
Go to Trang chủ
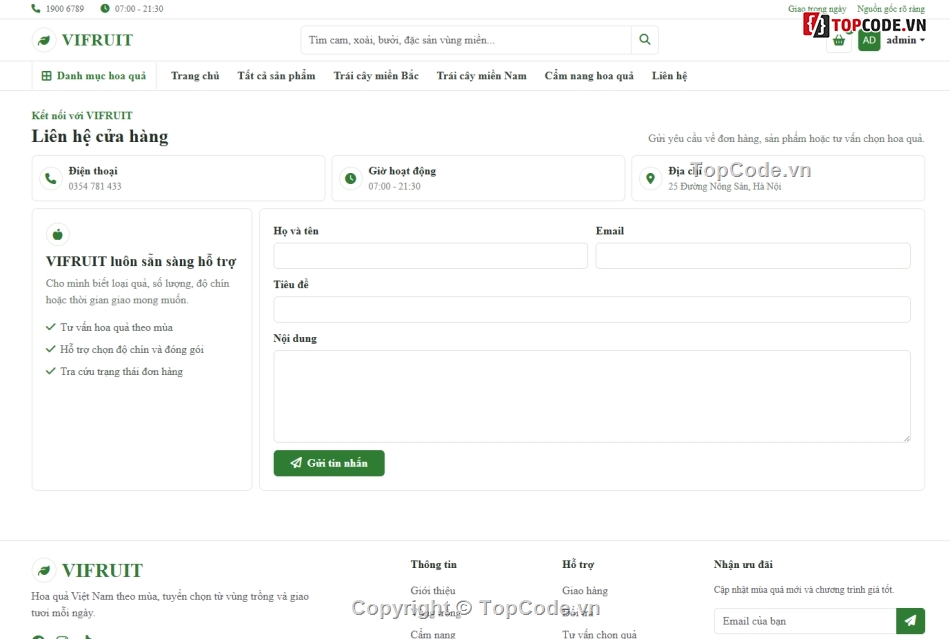(195, 76)
